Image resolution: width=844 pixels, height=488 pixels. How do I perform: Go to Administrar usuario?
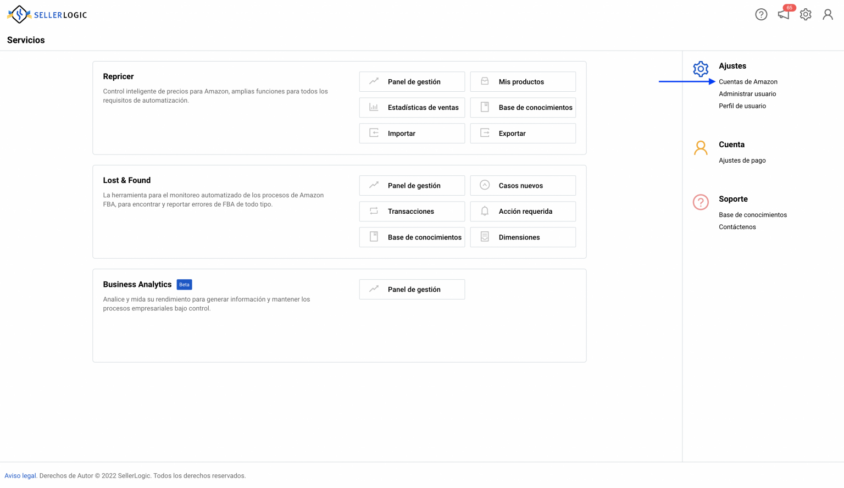coord(747,94)
